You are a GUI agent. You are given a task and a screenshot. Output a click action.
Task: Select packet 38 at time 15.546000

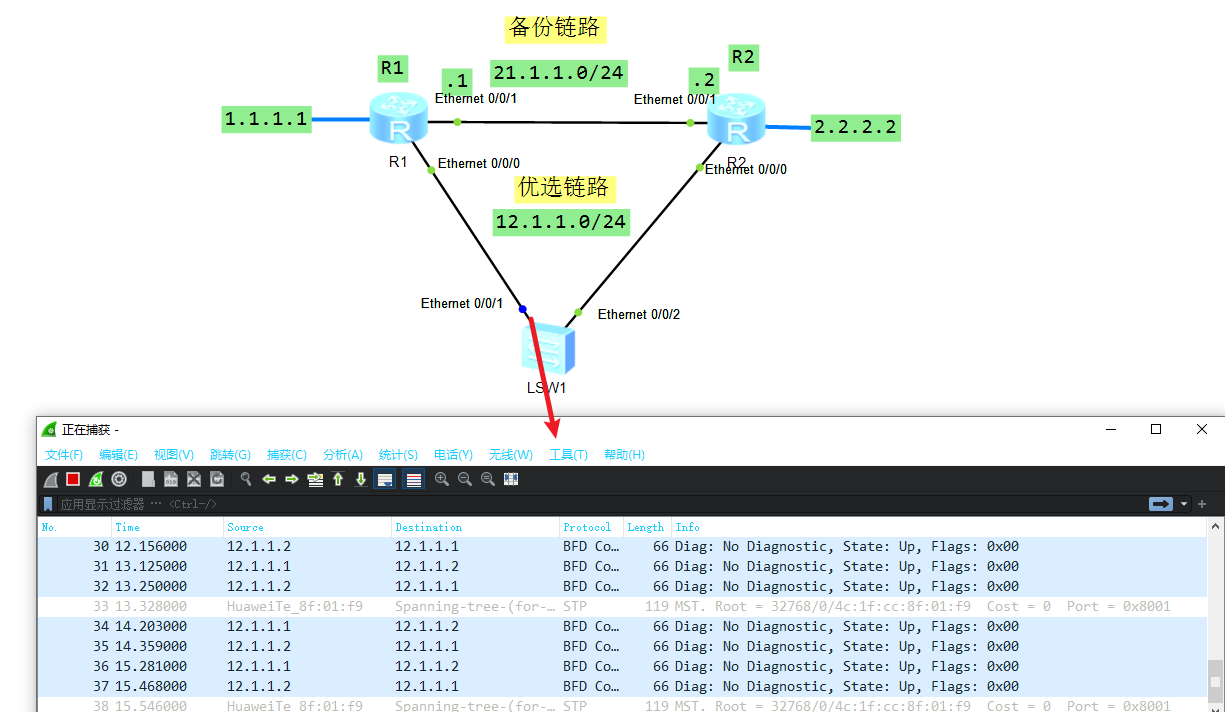(622, 705)
